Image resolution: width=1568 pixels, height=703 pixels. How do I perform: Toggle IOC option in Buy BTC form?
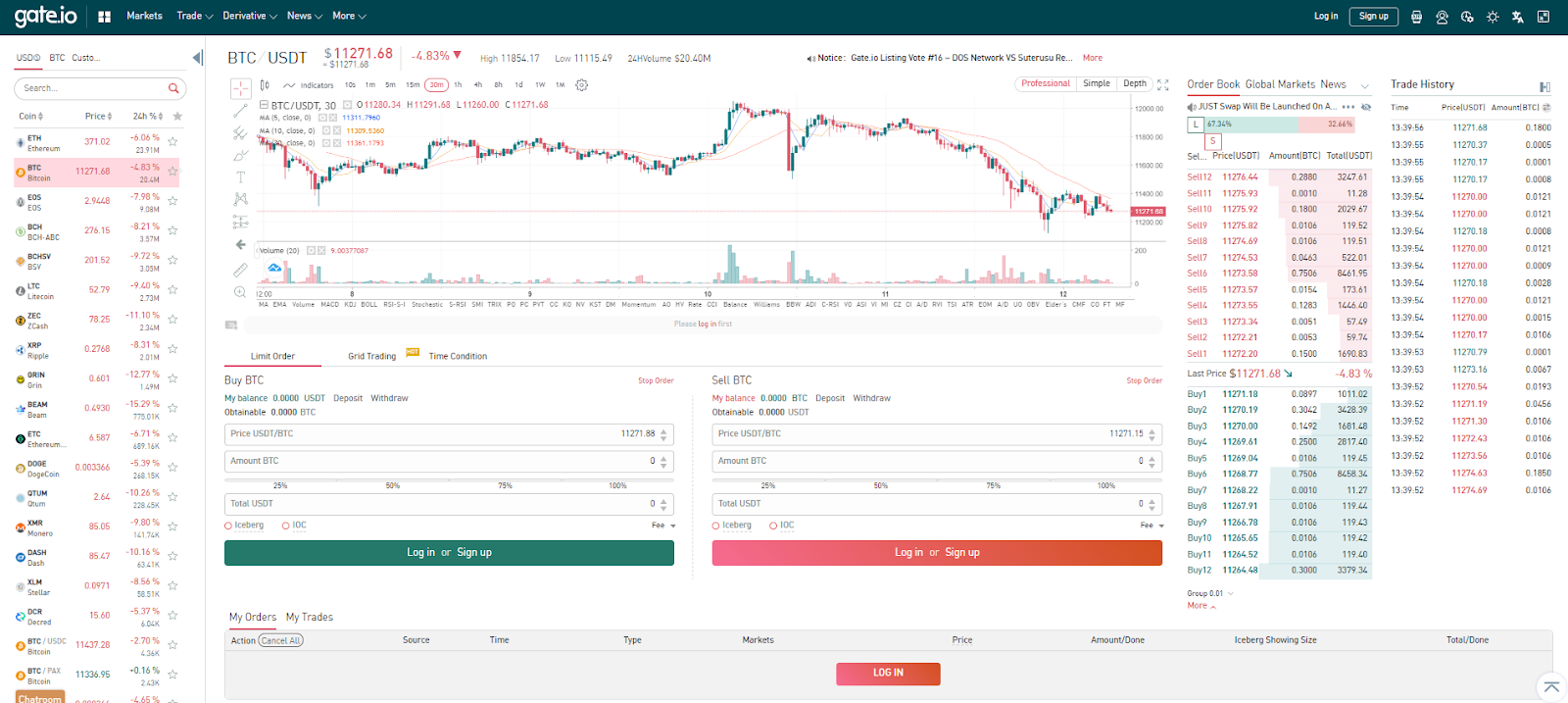[286, 526]
